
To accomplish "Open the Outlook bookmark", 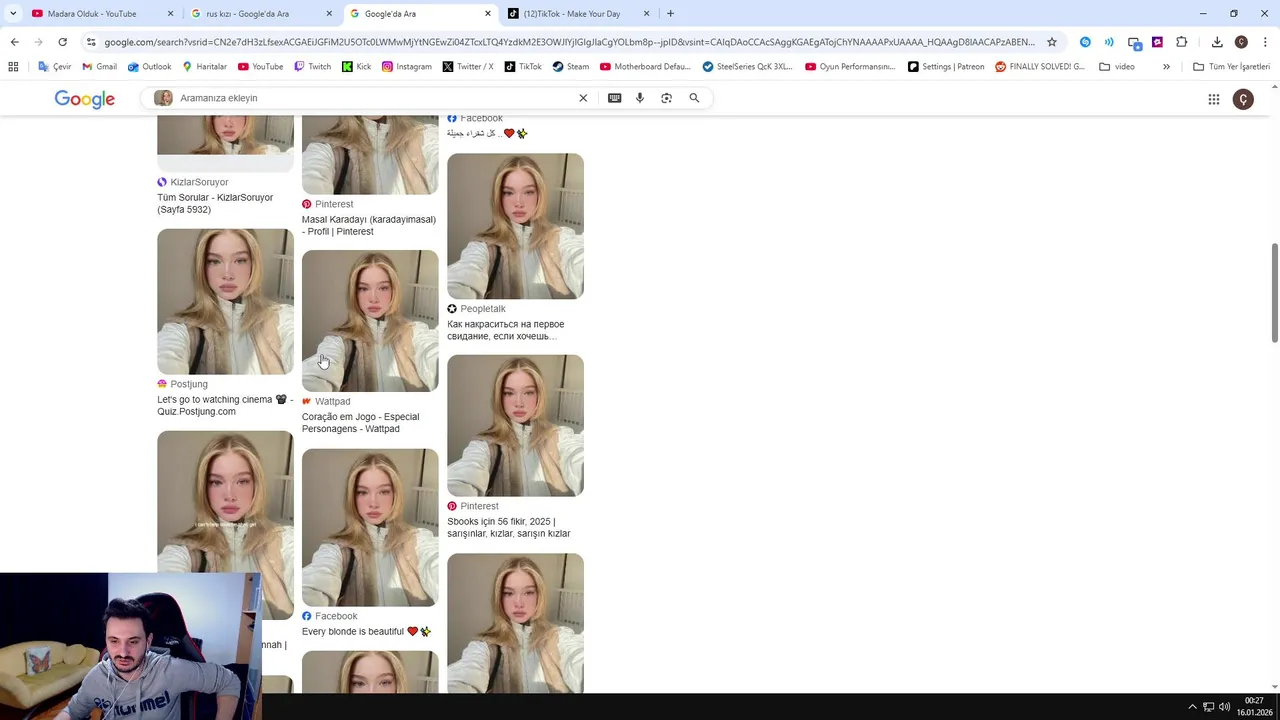I will coord(149,67).
